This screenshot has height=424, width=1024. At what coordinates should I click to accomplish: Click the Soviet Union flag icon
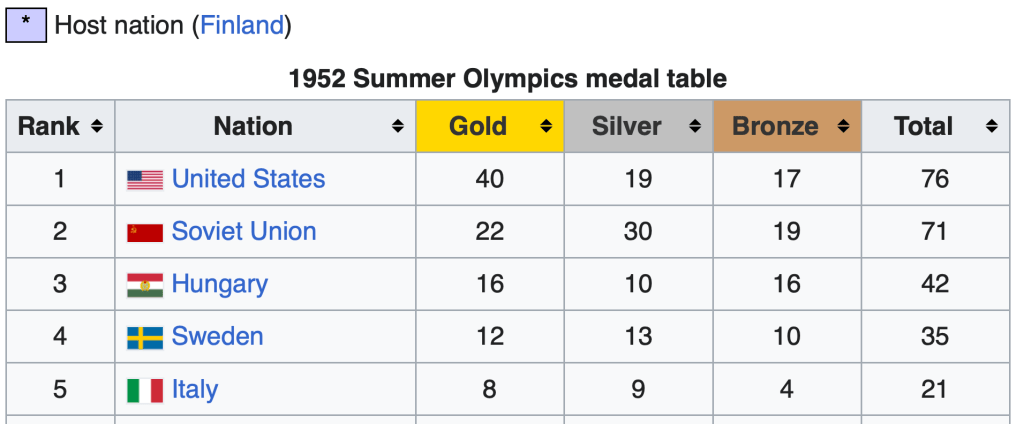(145, 233)
